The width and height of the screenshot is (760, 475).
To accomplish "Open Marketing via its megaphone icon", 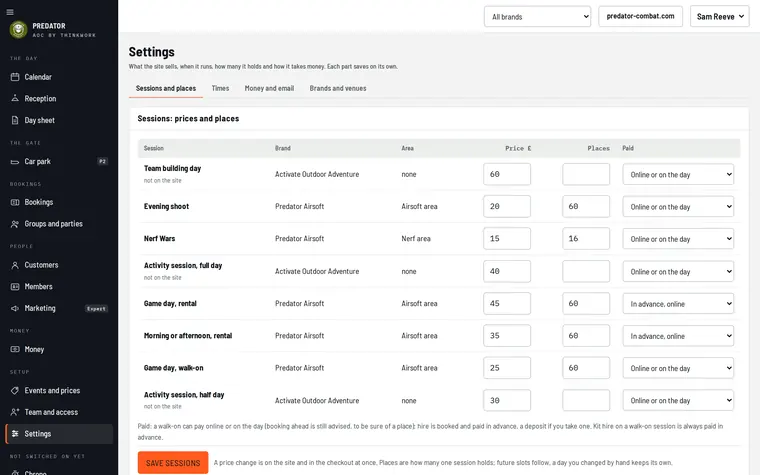I will [x=15, y=308].
